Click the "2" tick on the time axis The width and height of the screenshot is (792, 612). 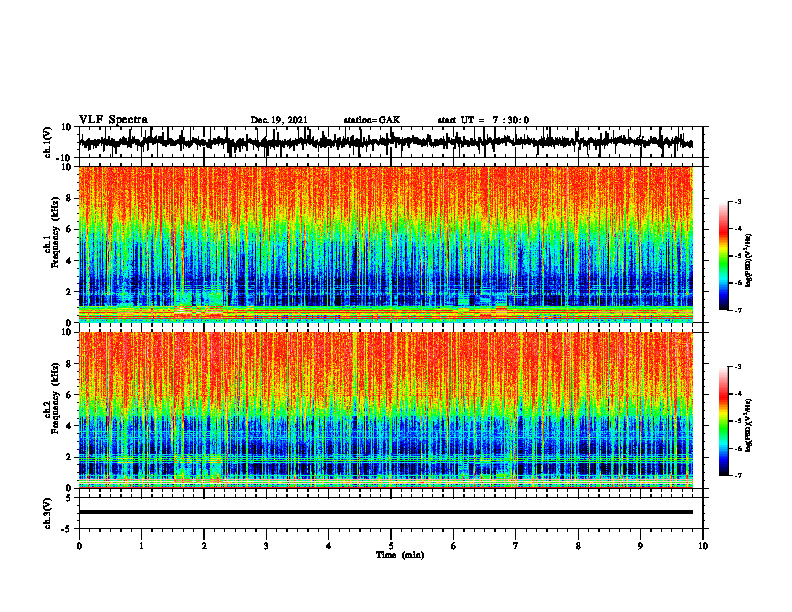204,546
